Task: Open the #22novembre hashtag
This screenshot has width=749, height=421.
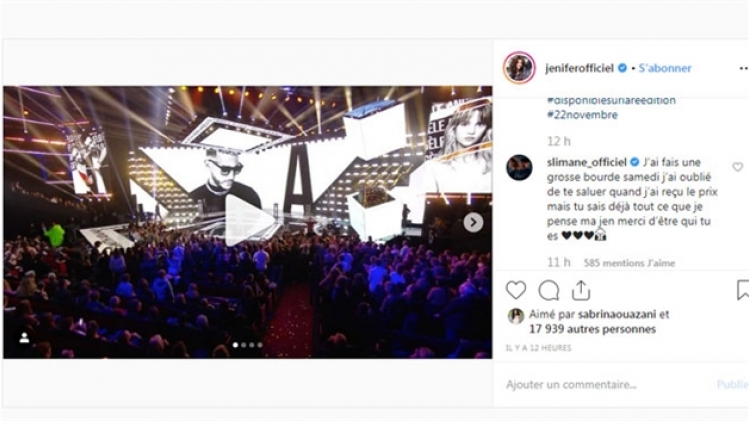Action: click(582, 115)
